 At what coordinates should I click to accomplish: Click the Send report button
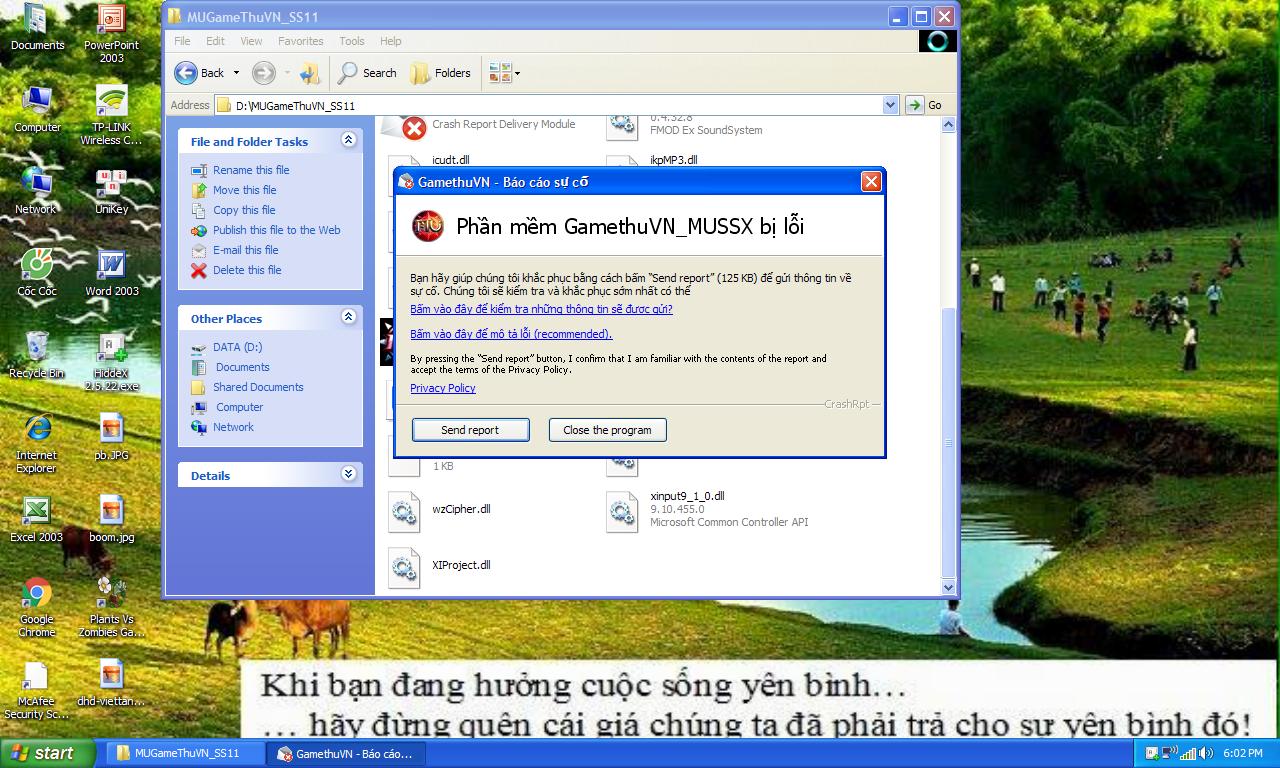[470, 430]
